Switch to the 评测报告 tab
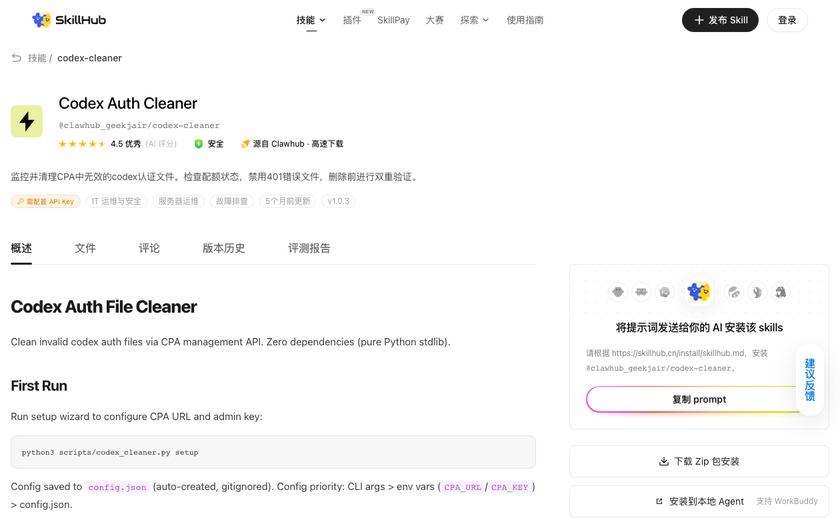Viewport: 840px width, 520px height. (x=309, y=248)
